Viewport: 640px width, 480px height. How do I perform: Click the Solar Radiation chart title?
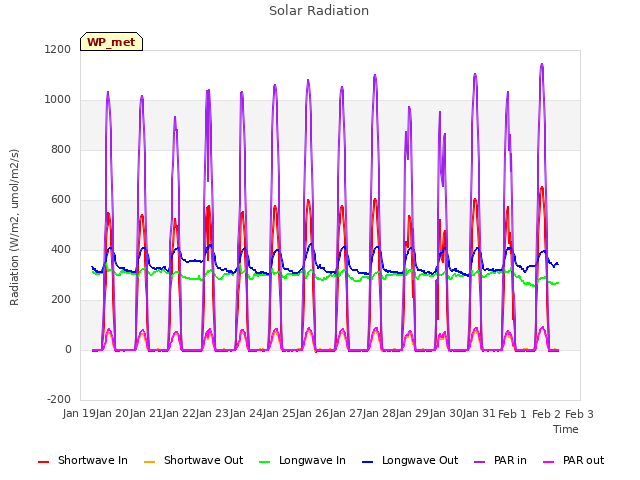point(319,11)
